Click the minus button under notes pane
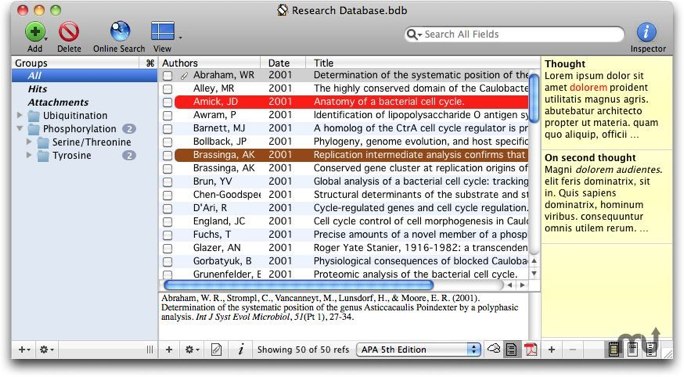 point(572,350)
